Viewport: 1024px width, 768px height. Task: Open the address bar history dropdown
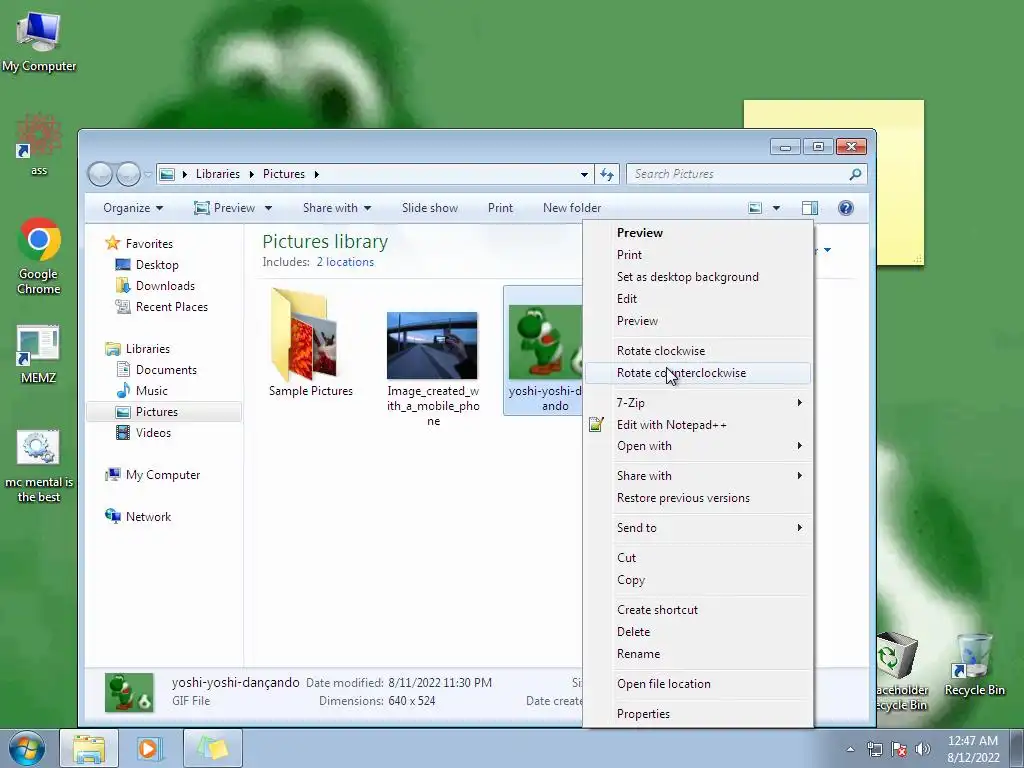click(584, 174)
